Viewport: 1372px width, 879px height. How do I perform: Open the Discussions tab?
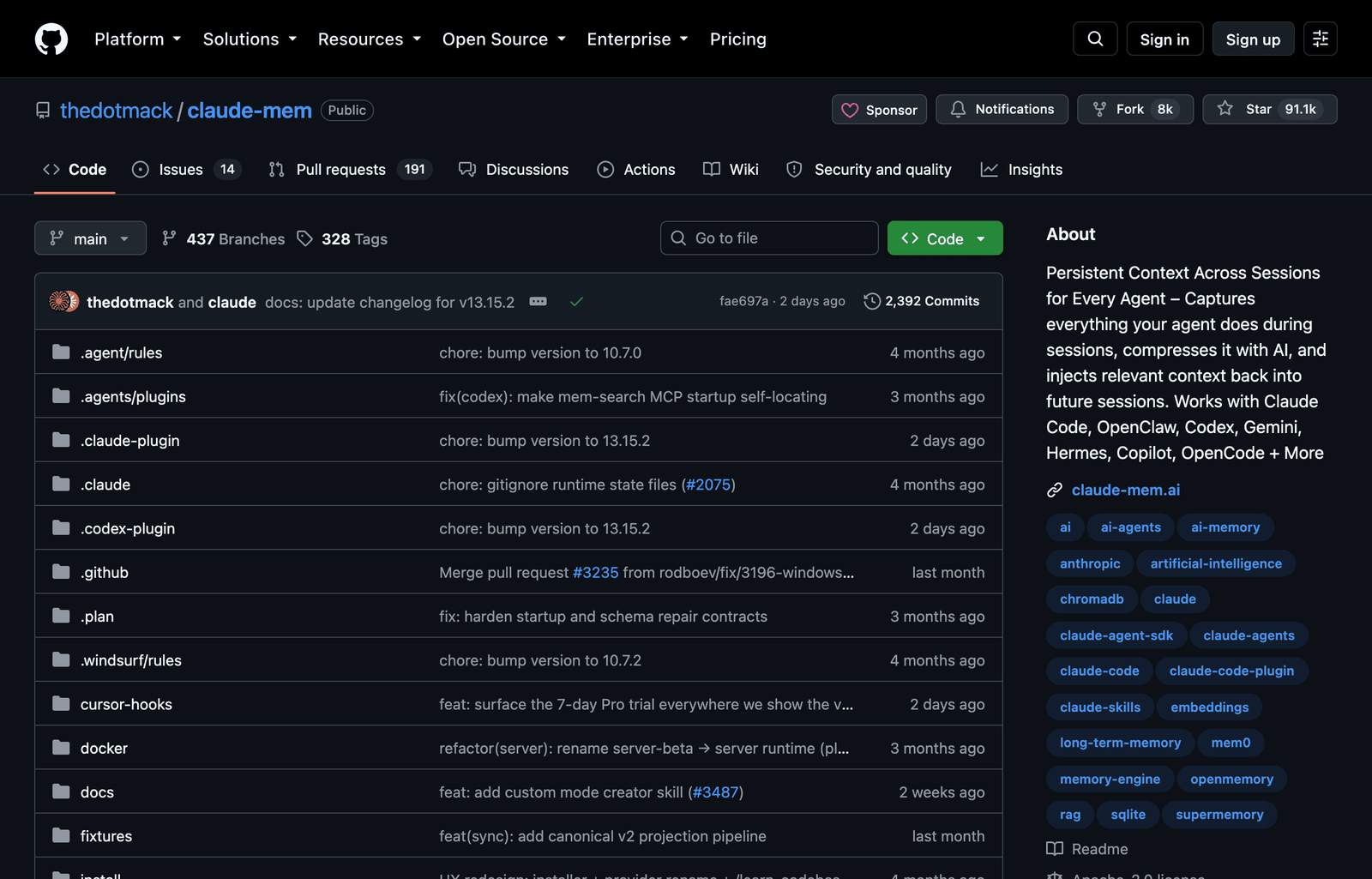coord(514,170)
